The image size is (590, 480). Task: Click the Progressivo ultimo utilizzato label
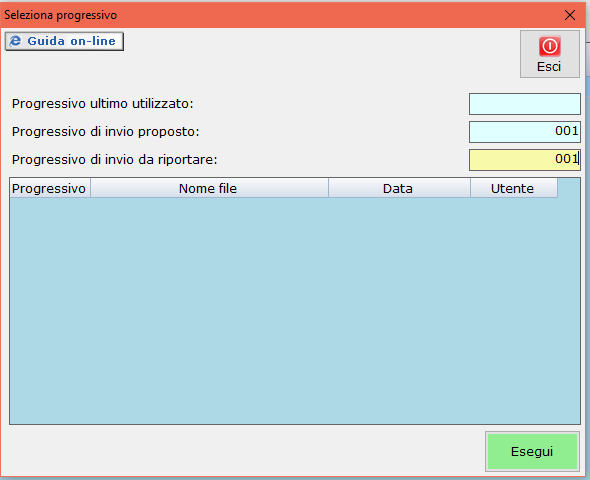coord(102,104)
